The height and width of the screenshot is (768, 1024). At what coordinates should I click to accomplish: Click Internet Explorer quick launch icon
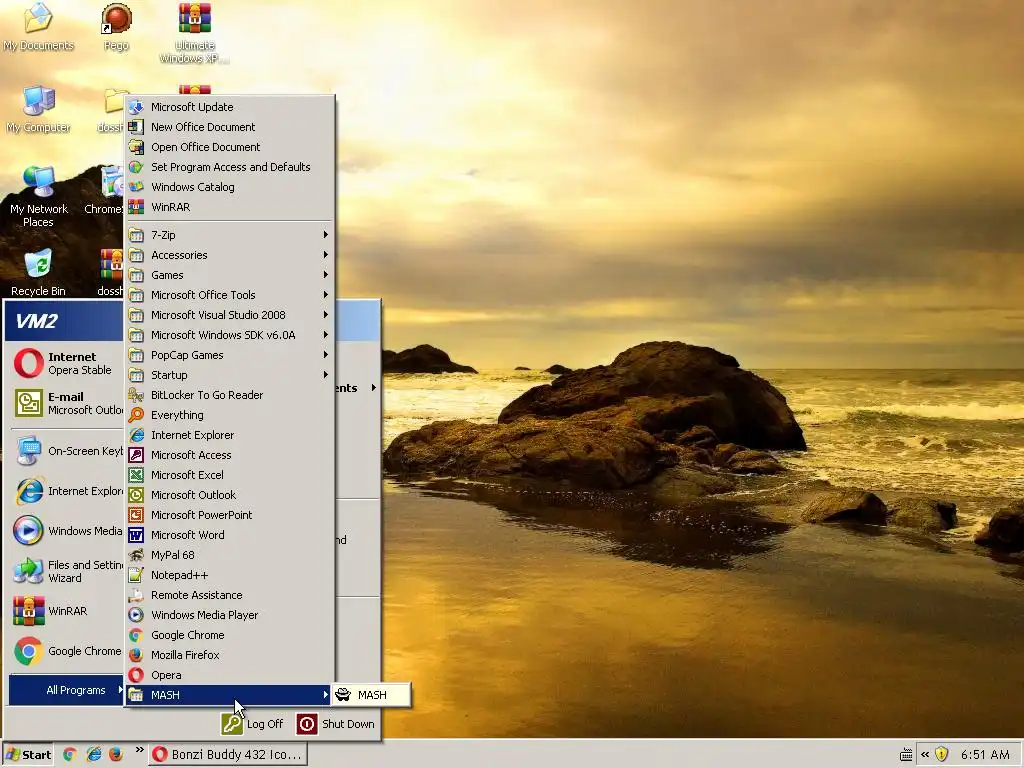tap(94, 755)
